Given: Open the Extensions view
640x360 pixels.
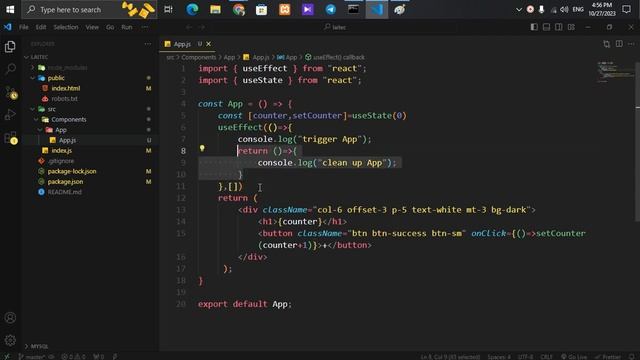Looking at the screenshot, I should (x=11, y=138).
